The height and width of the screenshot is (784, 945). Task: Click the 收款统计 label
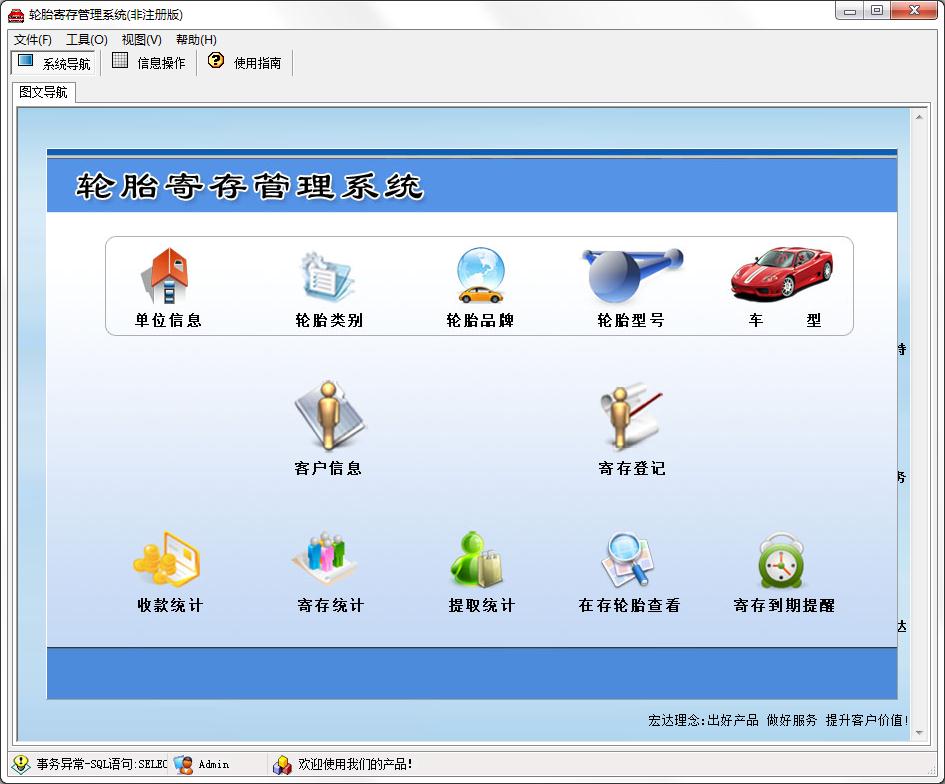click(170, 605)
